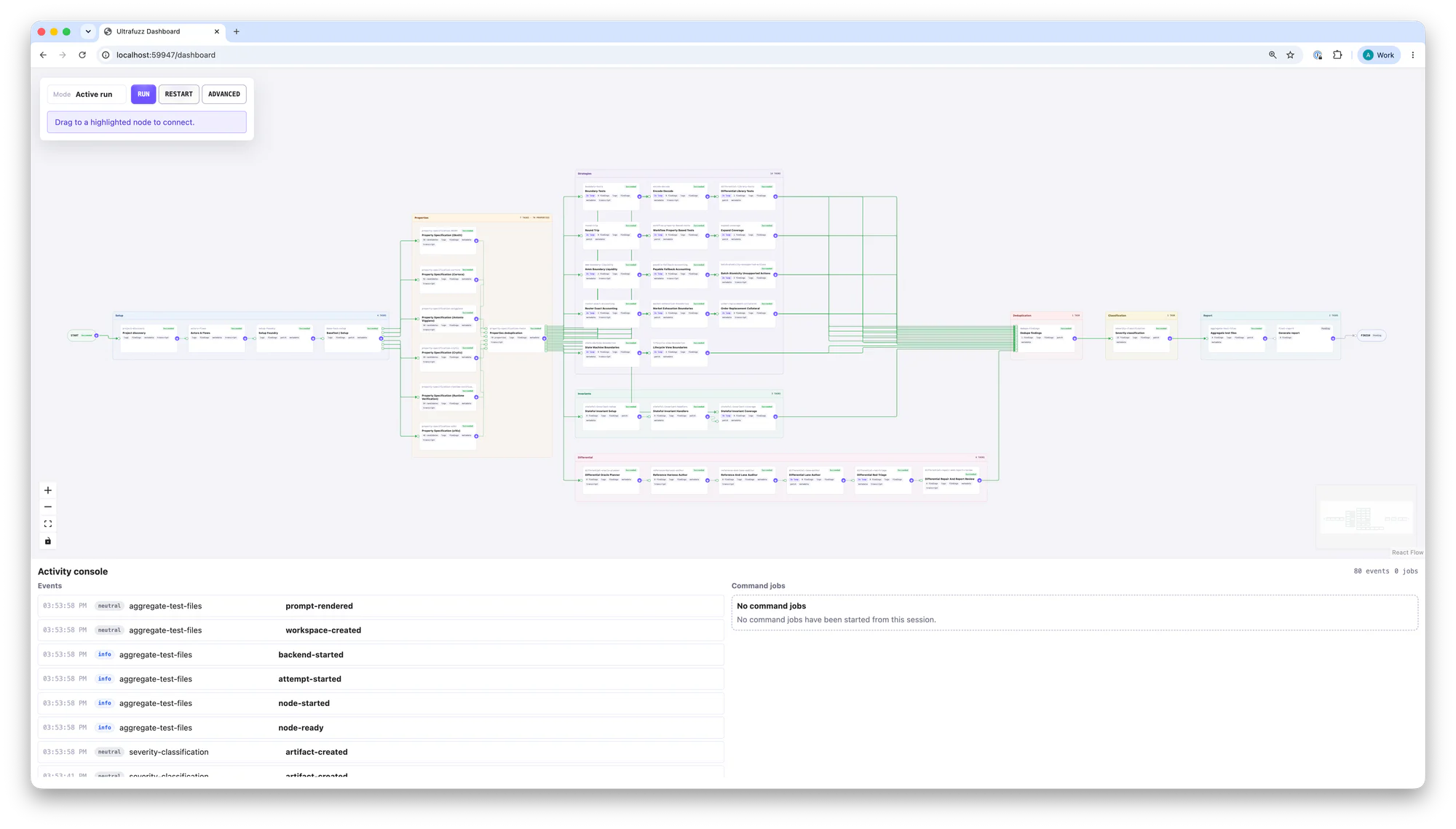Click plus handle on Amm Boundary Liquidity node
Screen dimensions: 1456x829
tap(639, 275)
